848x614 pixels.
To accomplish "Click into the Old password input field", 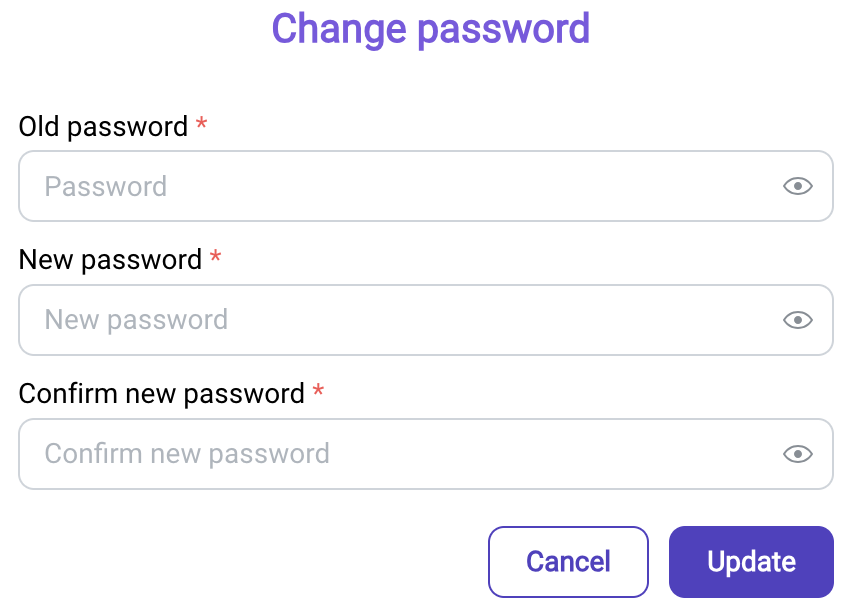I will pos(426,186).
